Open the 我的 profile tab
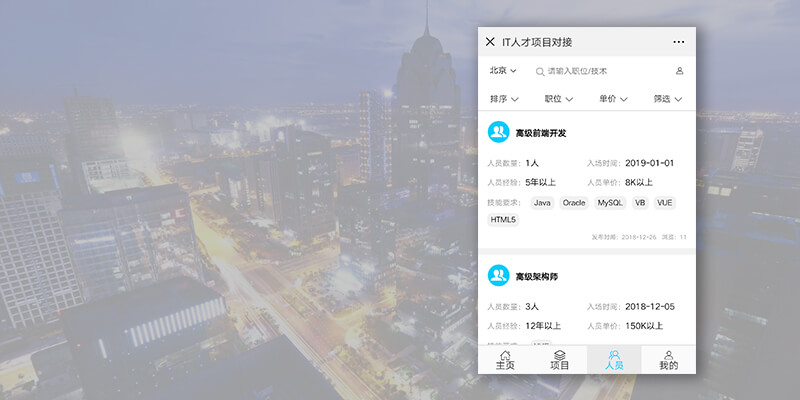This screenshot has height=400, width=800. [x=668, y=360]
